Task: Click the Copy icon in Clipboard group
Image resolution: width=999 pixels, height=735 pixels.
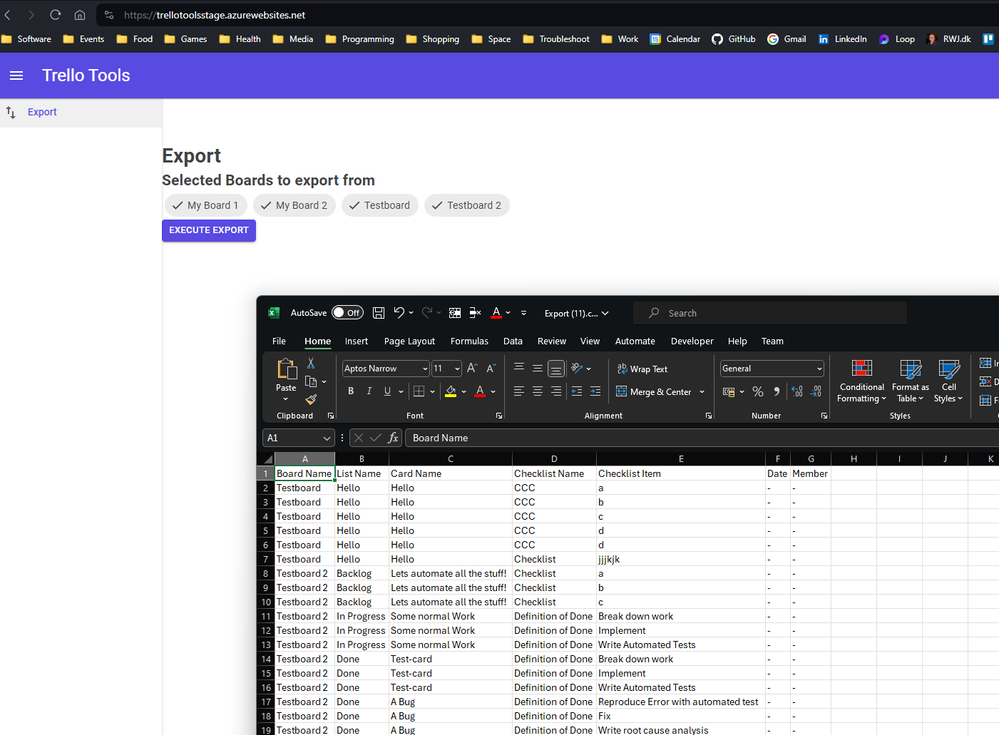Action: [x=311, y=382]
